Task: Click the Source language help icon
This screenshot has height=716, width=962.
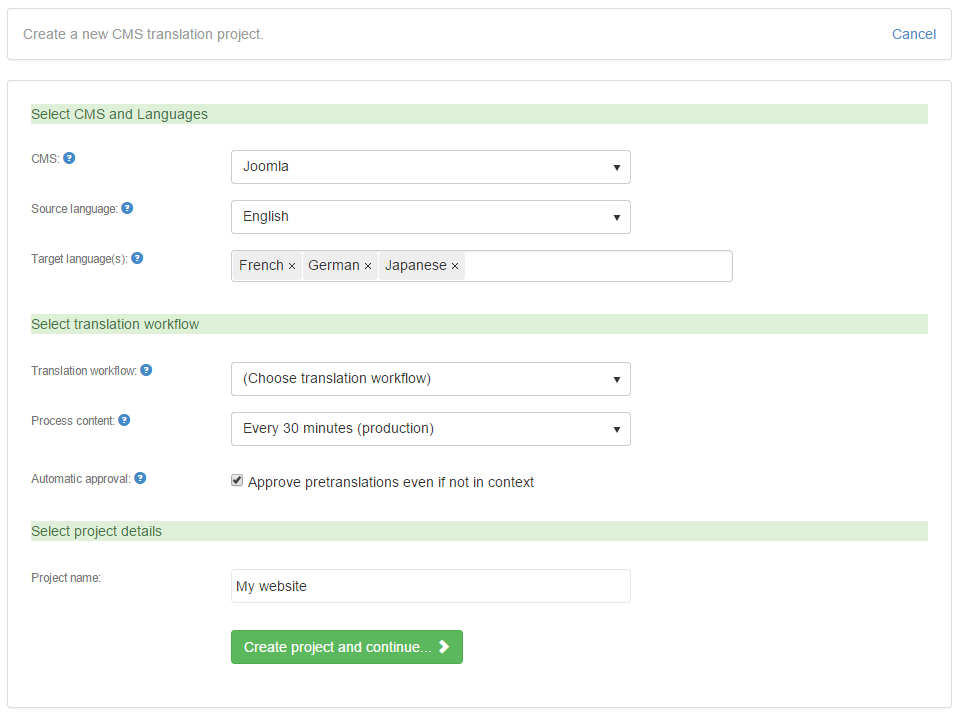Action: (x=127, y=208)
